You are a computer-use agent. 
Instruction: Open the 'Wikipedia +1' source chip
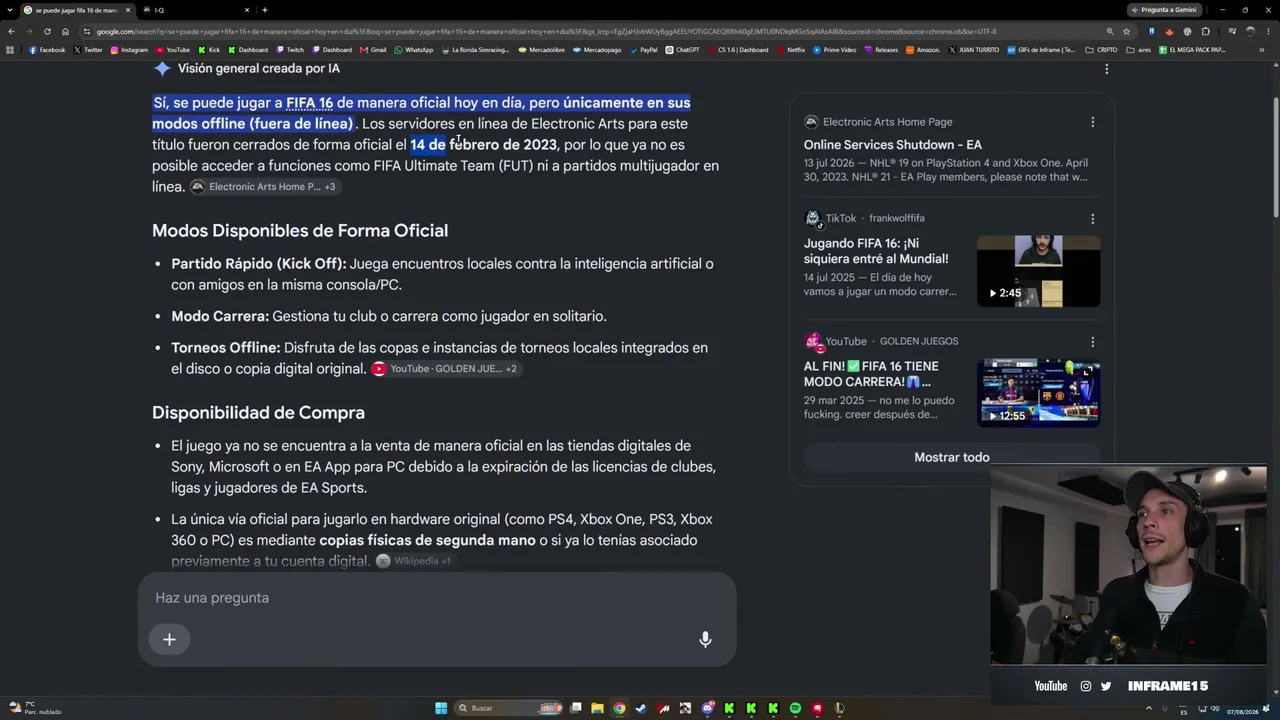tap(414, 561)
